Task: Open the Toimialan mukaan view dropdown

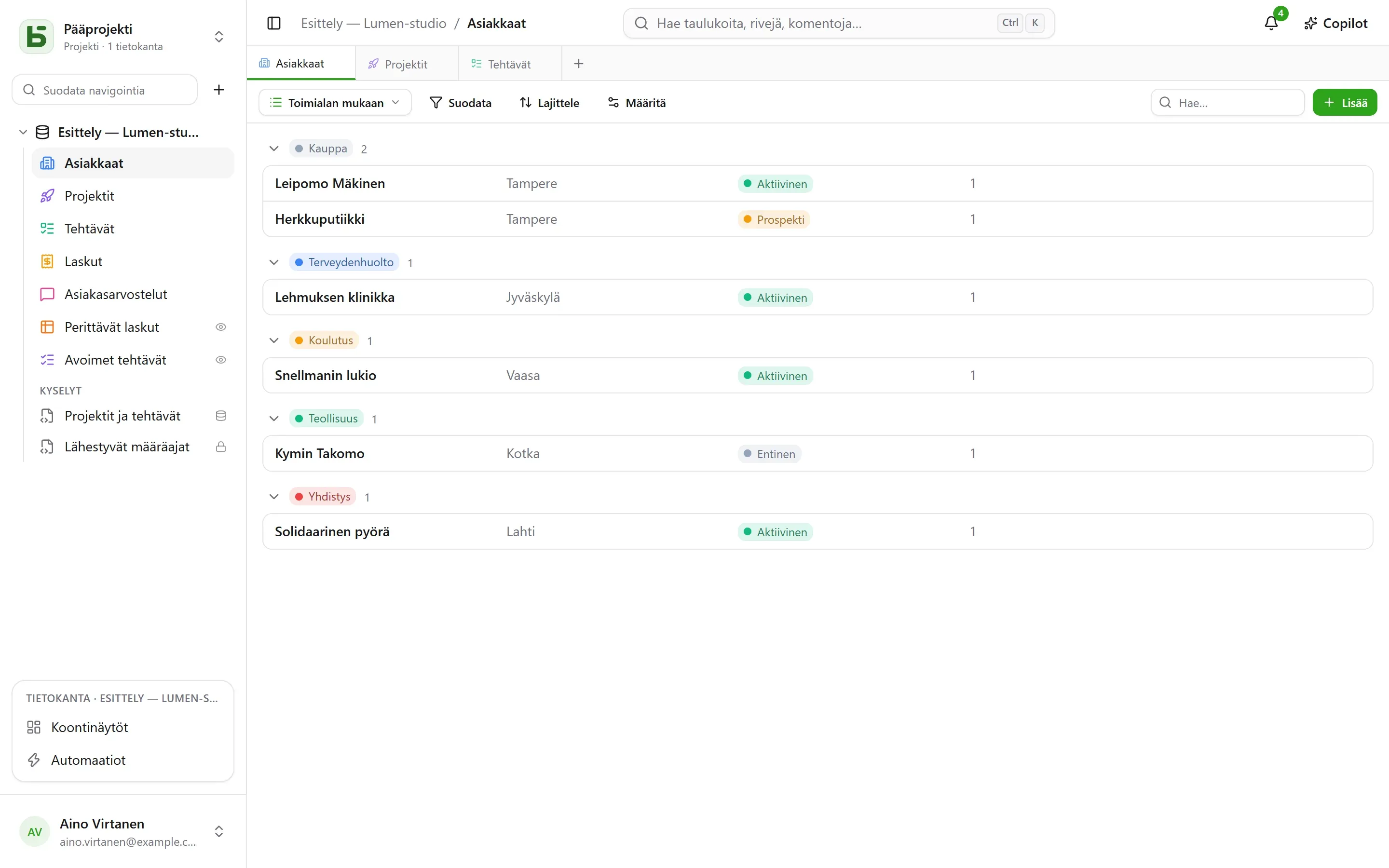Action: [335, 102]
